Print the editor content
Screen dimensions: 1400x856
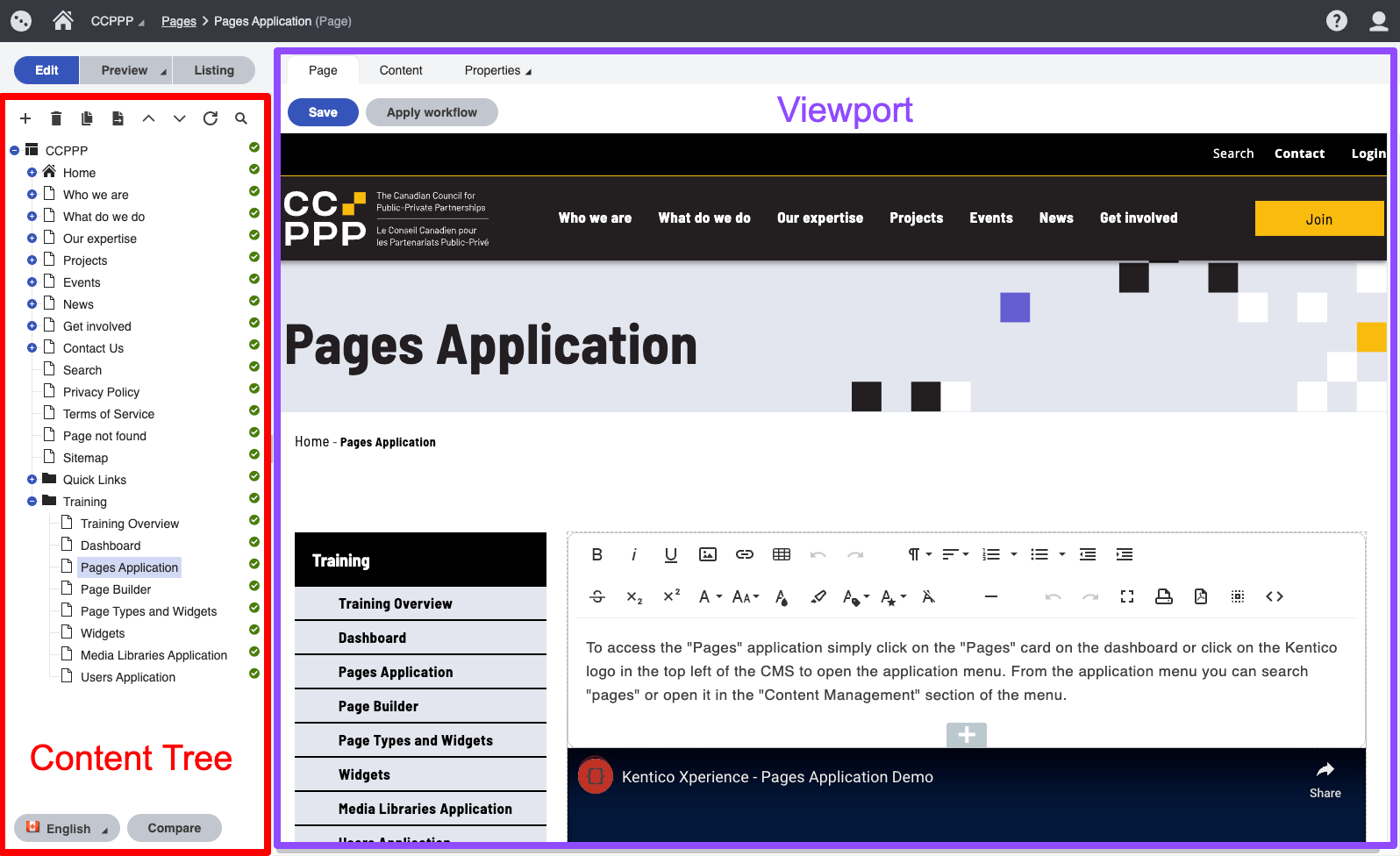1164,596
